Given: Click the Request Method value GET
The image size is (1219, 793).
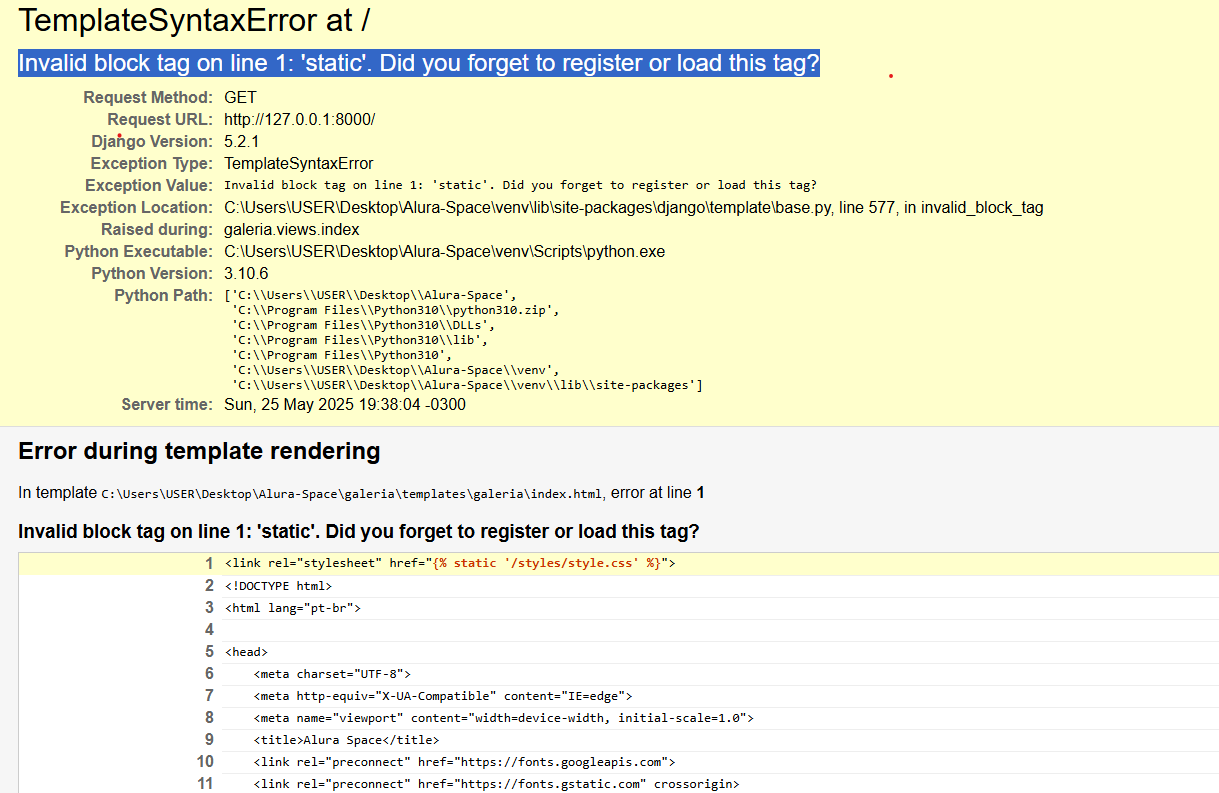Looking at the screenshot, I should pyautogui.click(x=240, y=97).
